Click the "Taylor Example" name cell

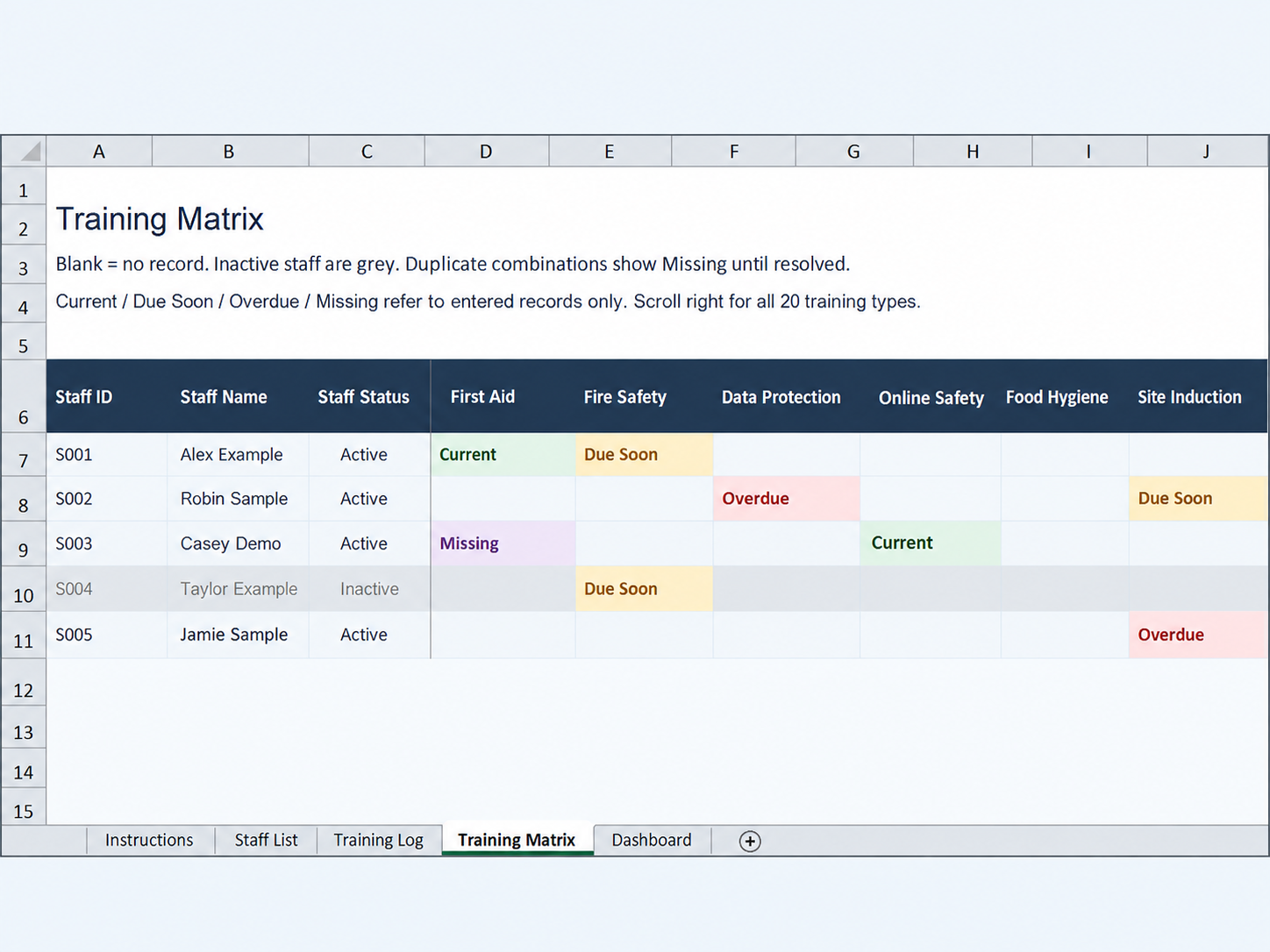click(239, 589)
